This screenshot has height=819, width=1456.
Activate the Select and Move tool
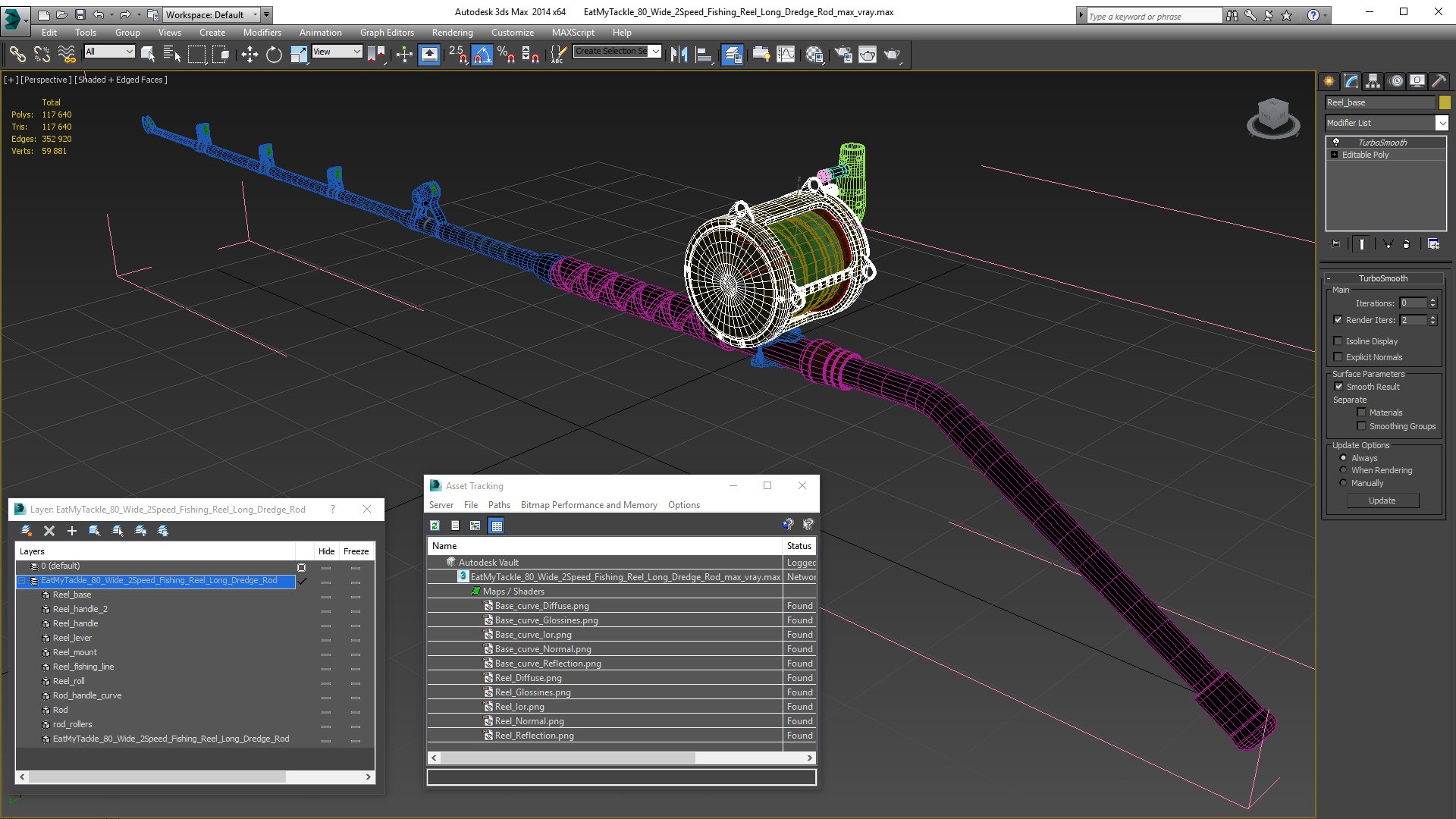coord(249,54)
